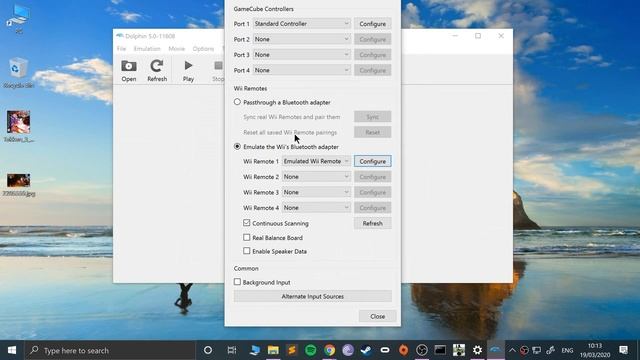
Task: Enable the Real Balance Board checkbox
Action: [x=247, y=237]
